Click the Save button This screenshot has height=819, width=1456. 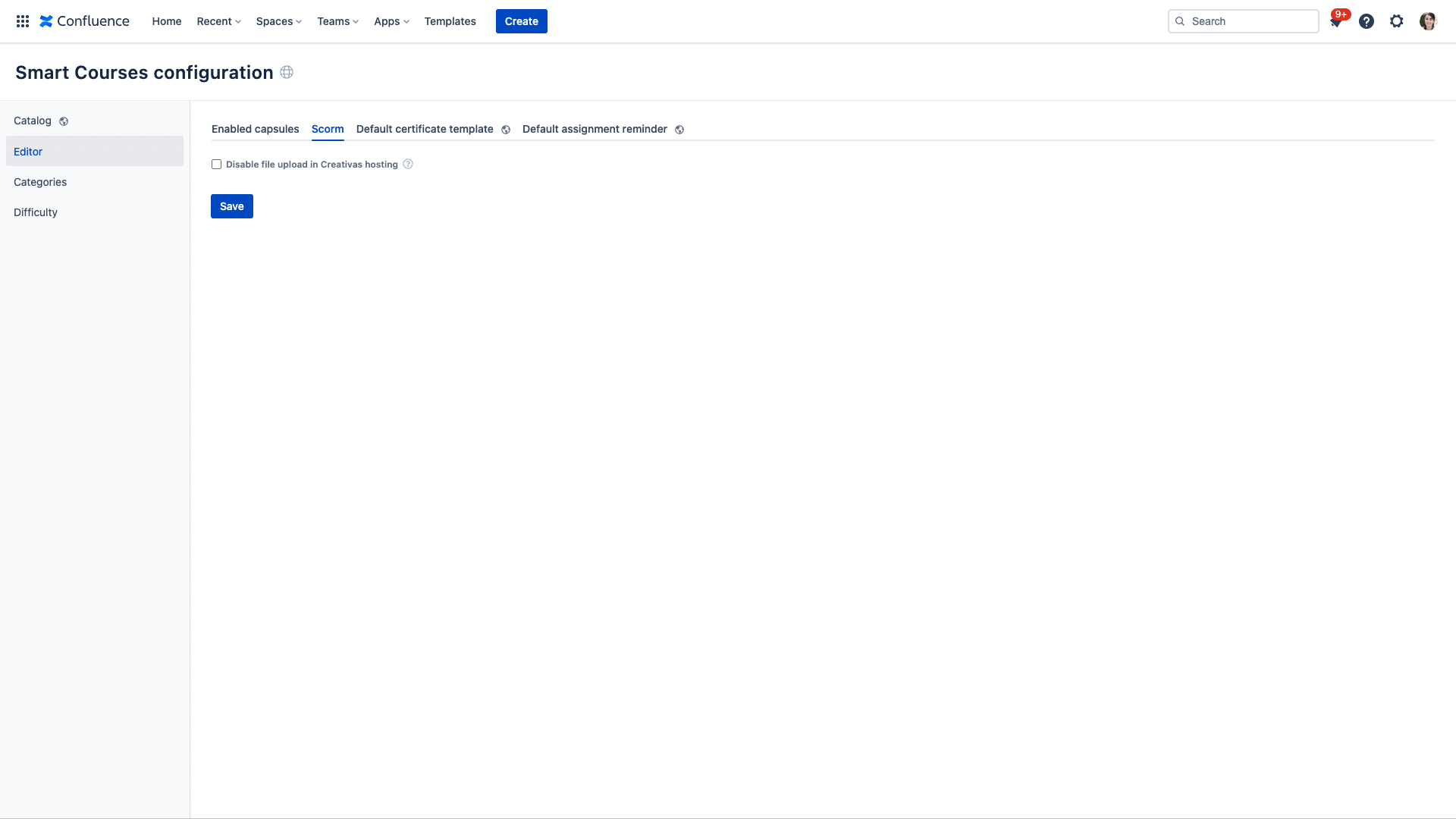(x=232, y=206)
